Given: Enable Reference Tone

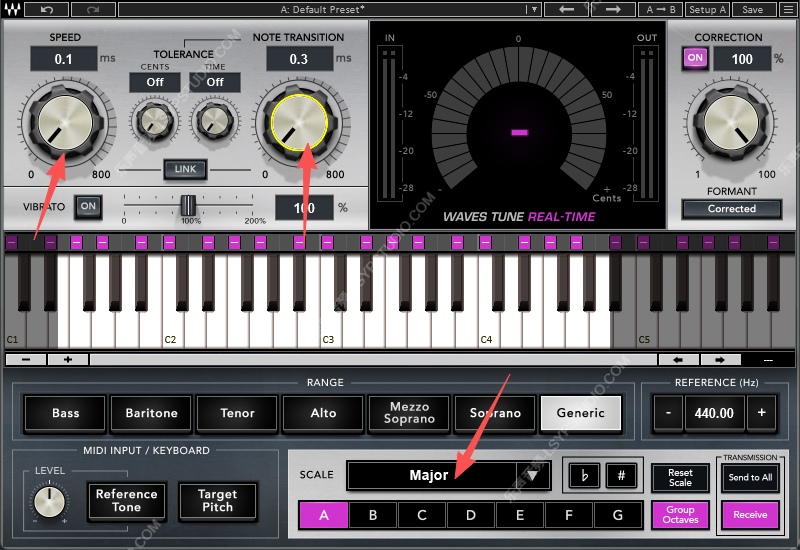Looking at the screenshot, I should click(127, 501).
